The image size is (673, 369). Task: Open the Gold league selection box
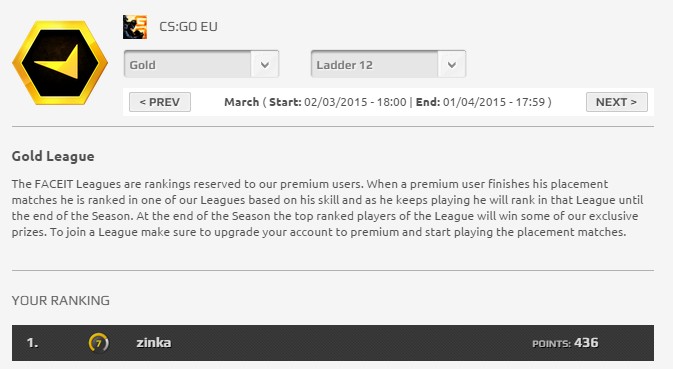(x=201, y=64)
